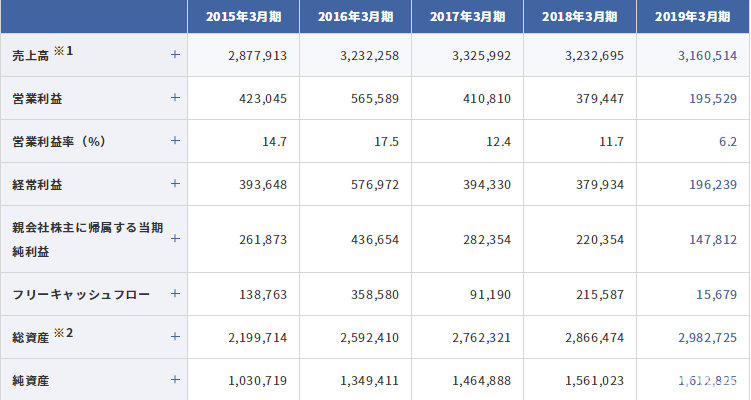751x400 pixels.
Task: Click sales value 3,232,258
Action: (x=370, y=56)
